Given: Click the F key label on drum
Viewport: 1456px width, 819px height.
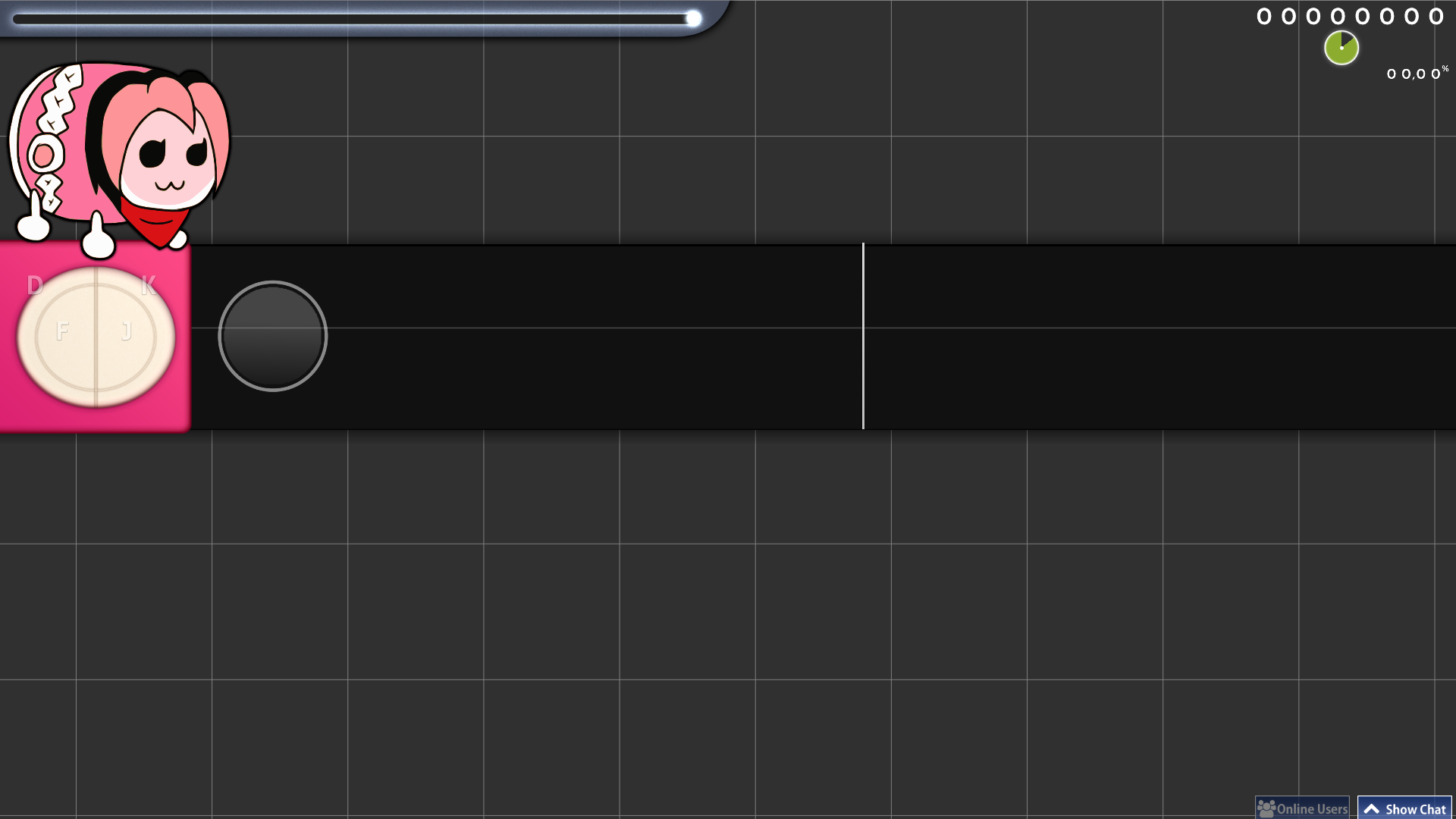Looking at the screenshot, I should 62,331.
